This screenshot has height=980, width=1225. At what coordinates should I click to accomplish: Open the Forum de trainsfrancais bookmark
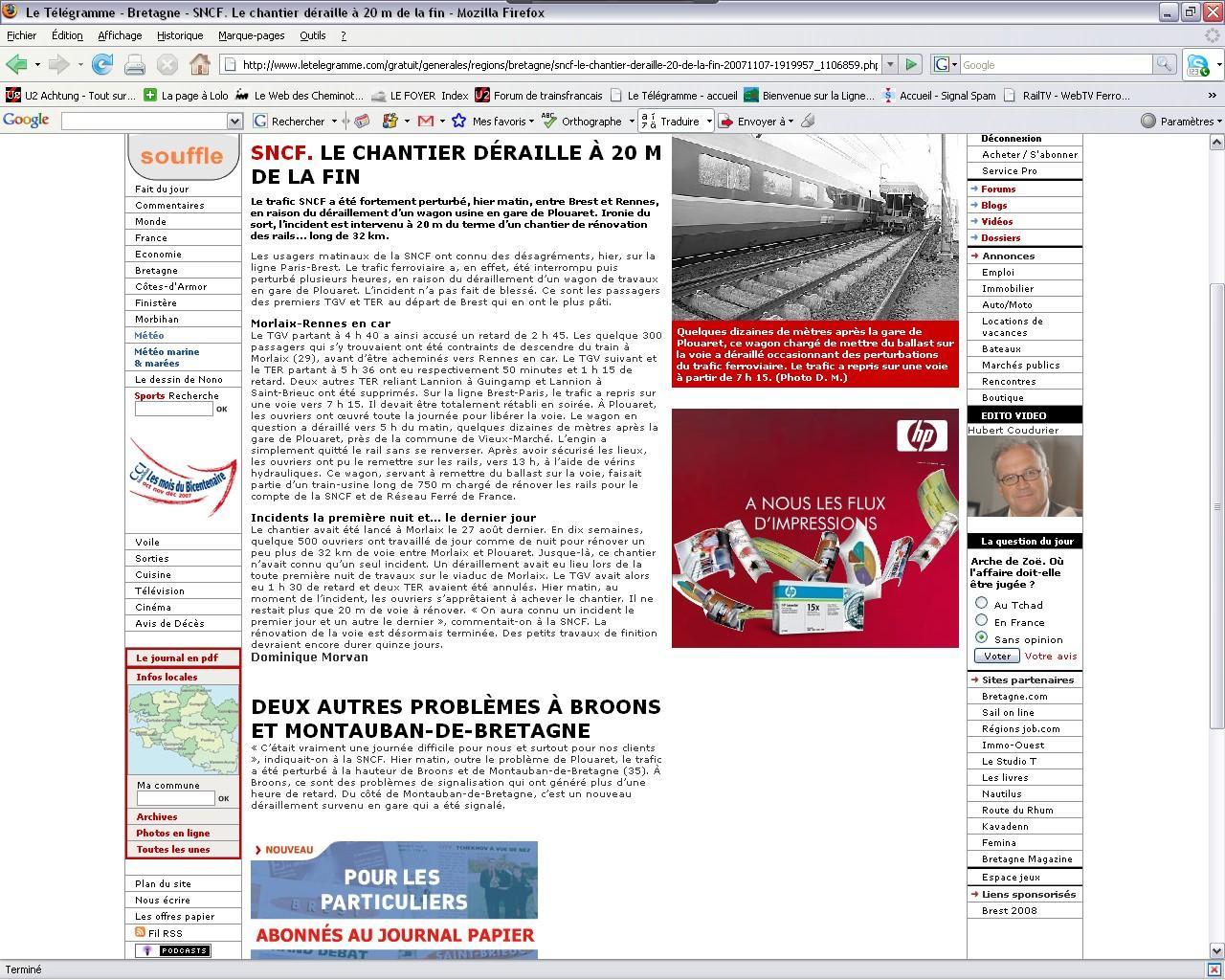point(539,95)
